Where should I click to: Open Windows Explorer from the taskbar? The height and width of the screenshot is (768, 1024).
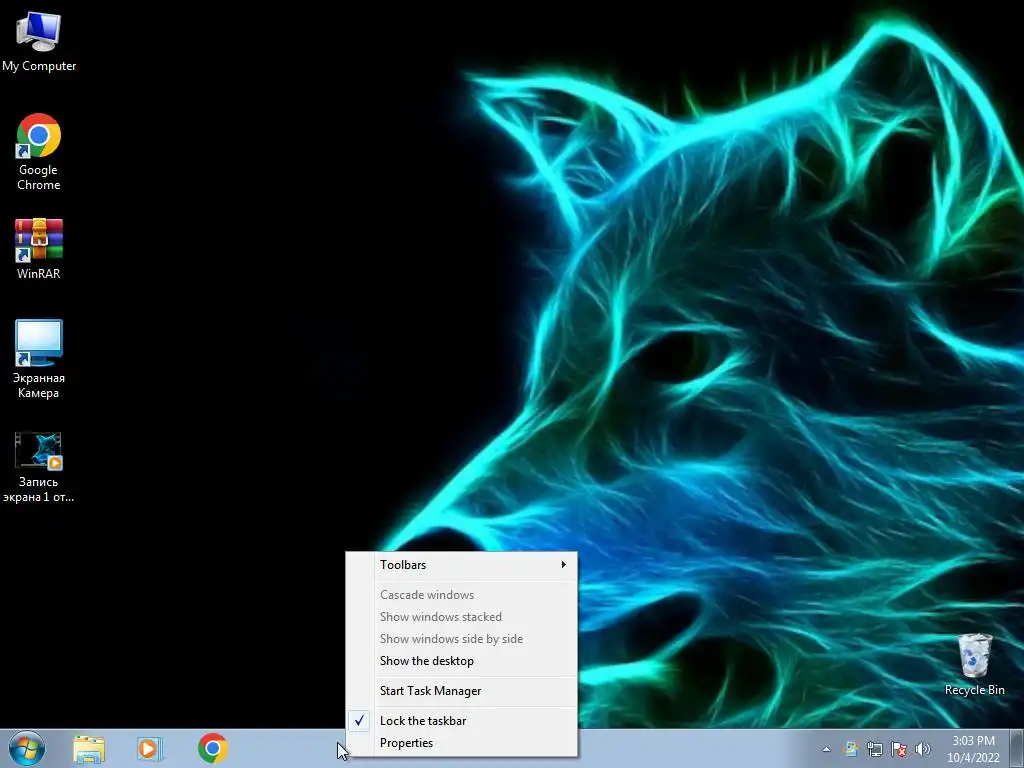89,749
